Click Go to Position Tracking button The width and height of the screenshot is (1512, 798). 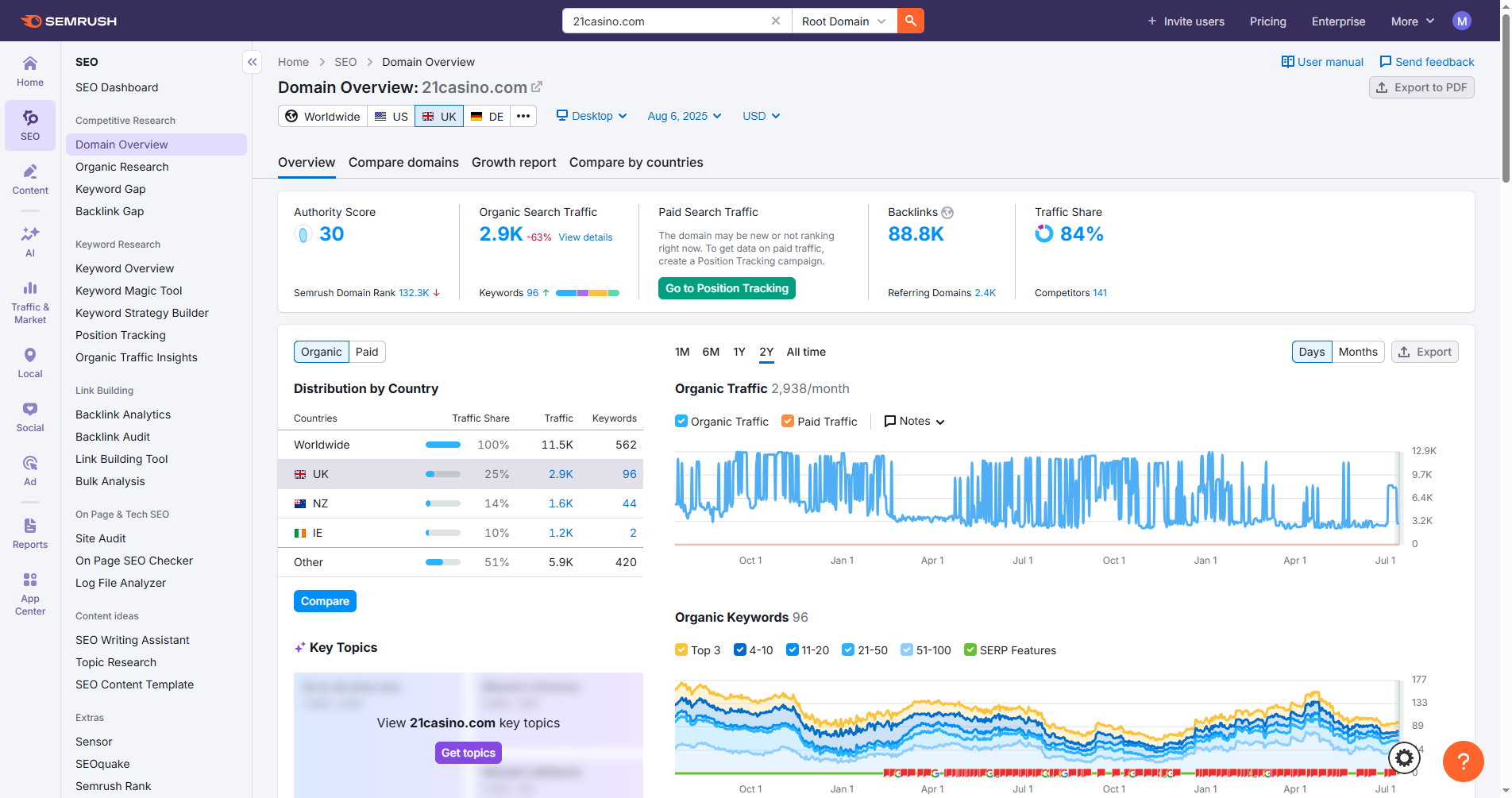(x=727, y=288)
